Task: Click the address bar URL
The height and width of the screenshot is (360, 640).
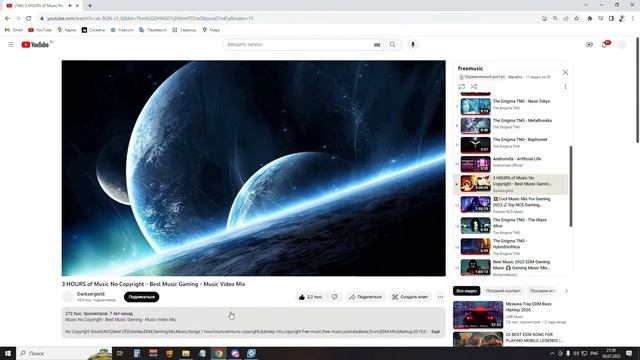Action: [x=150, y=18]
